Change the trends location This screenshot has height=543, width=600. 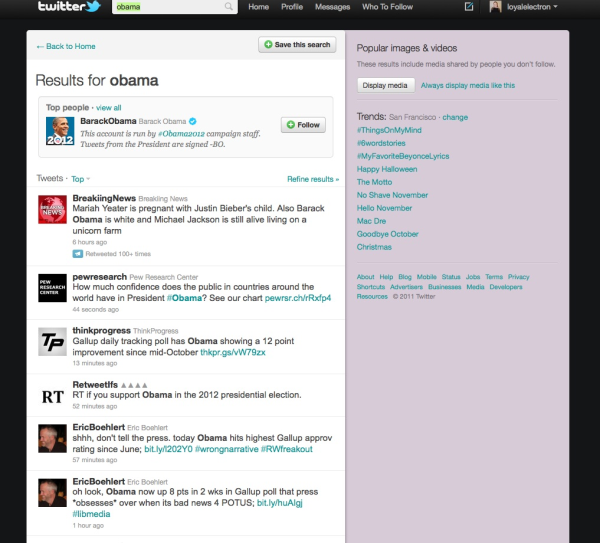click(455, 117)
